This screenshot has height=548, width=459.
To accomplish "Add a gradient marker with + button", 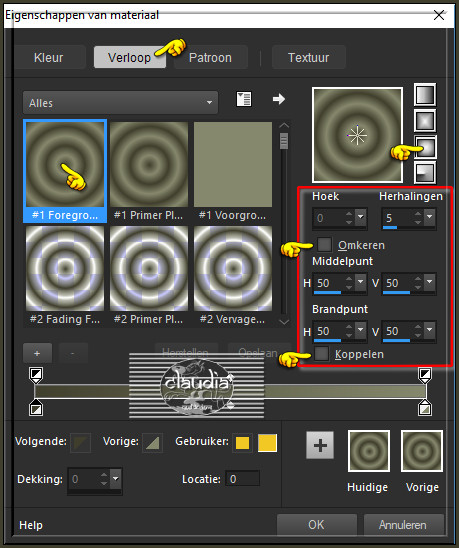I will (x=37, y=353).
